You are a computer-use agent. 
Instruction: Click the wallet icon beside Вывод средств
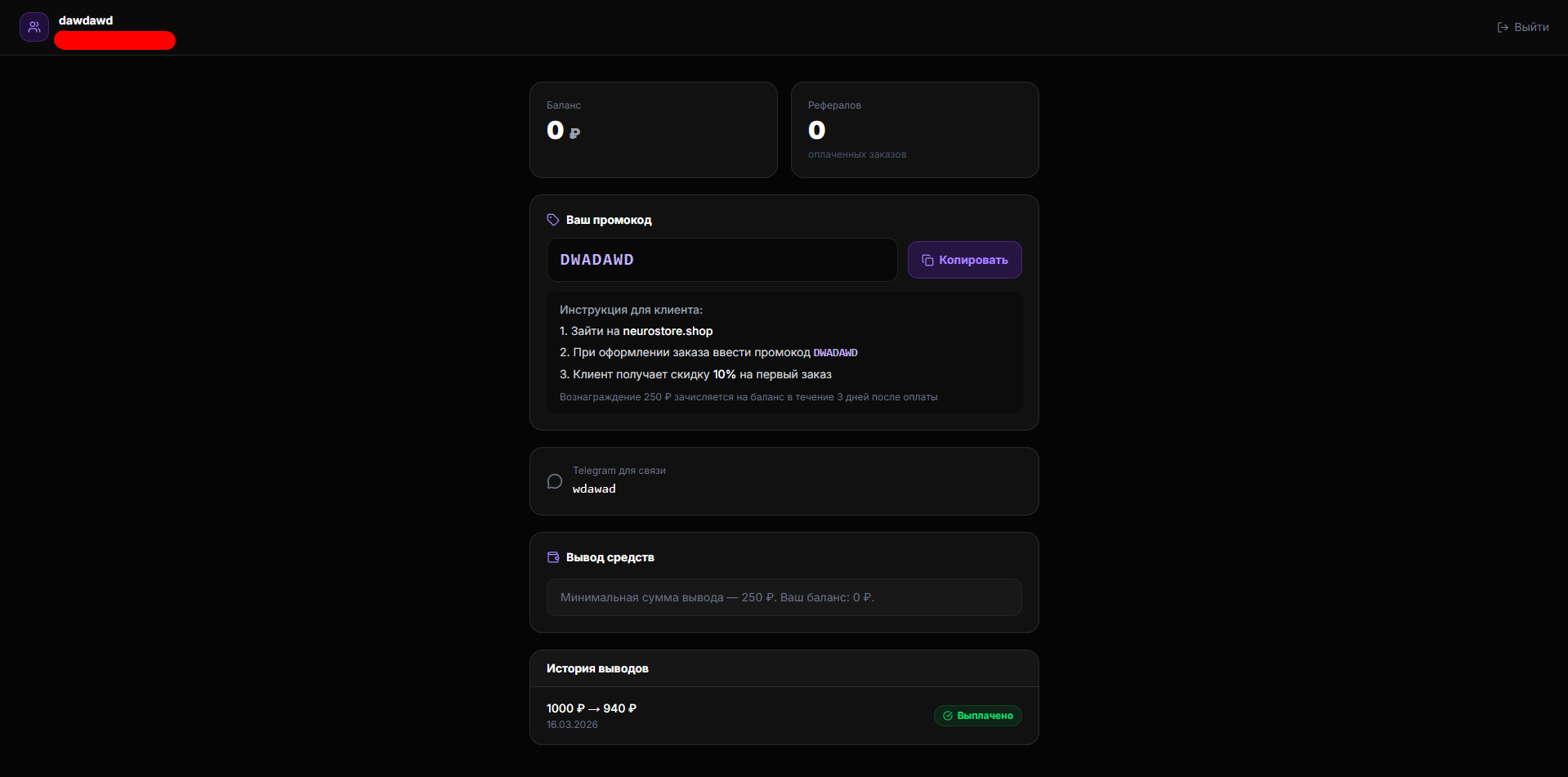tap(553, 557)
